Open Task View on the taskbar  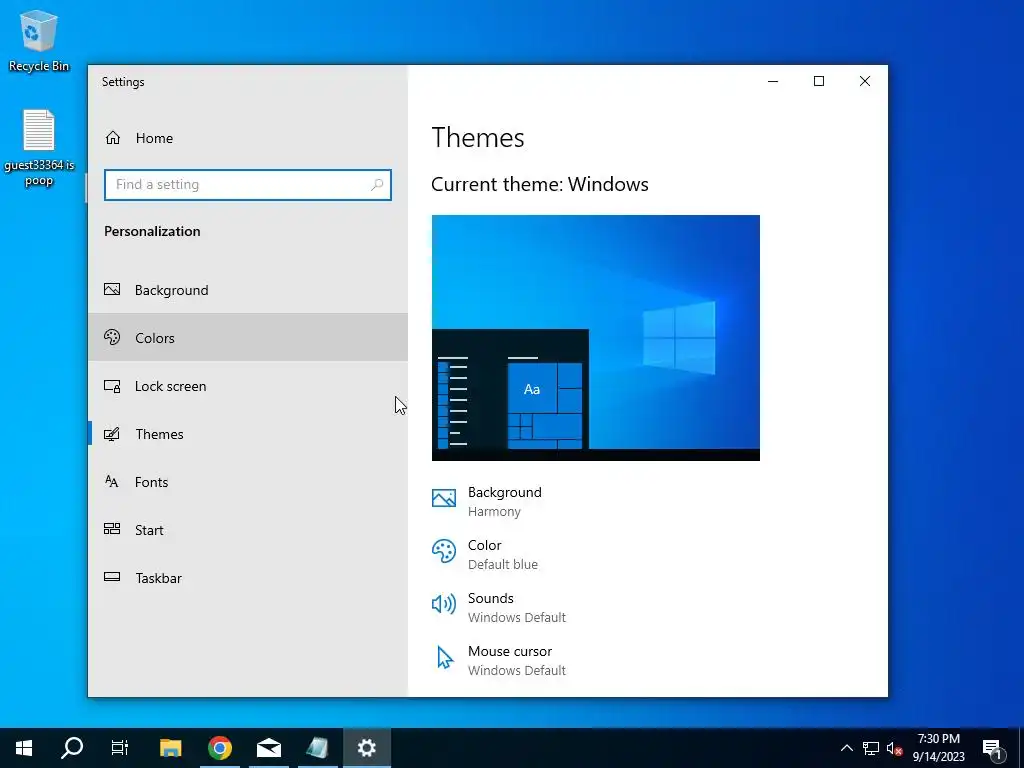(x=120, y=748)
